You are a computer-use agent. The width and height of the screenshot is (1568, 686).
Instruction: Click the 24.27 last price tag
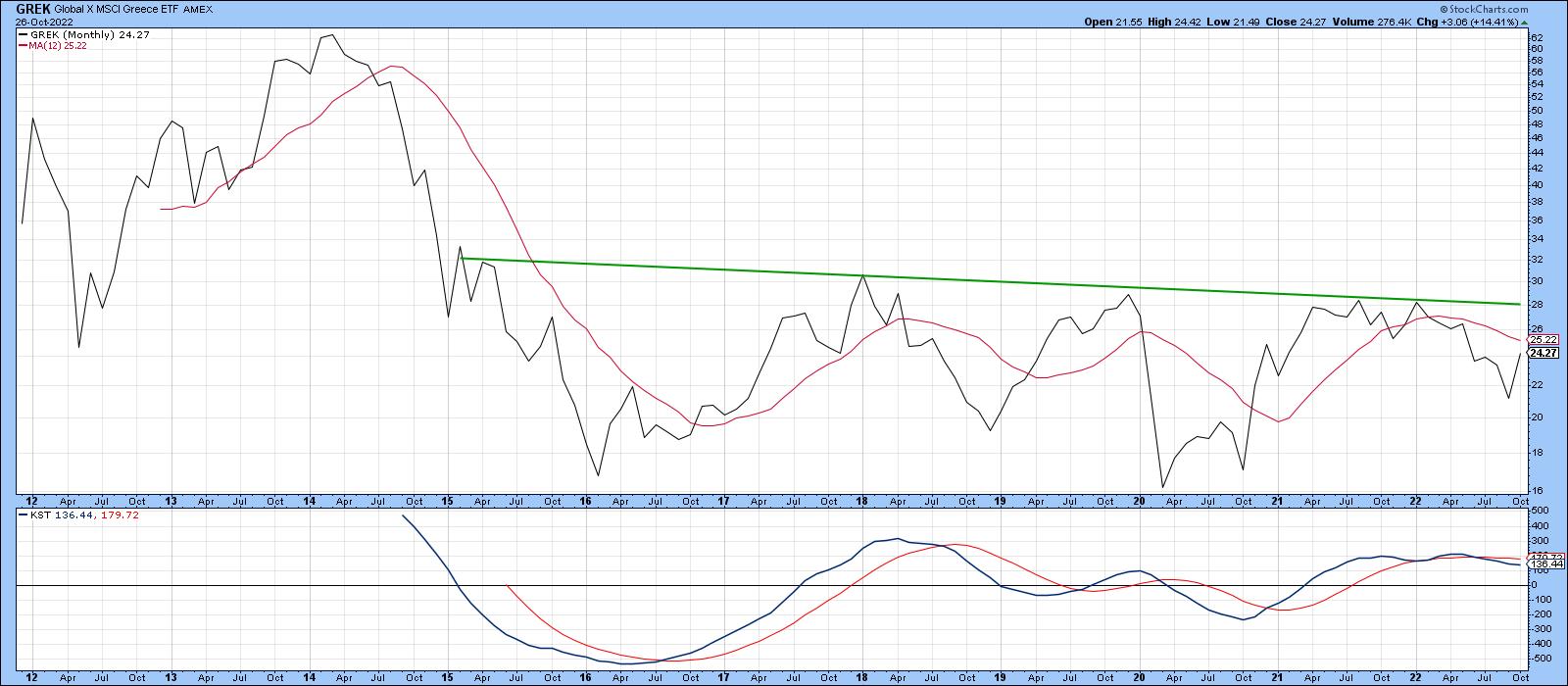click(x=1543, y=353)
